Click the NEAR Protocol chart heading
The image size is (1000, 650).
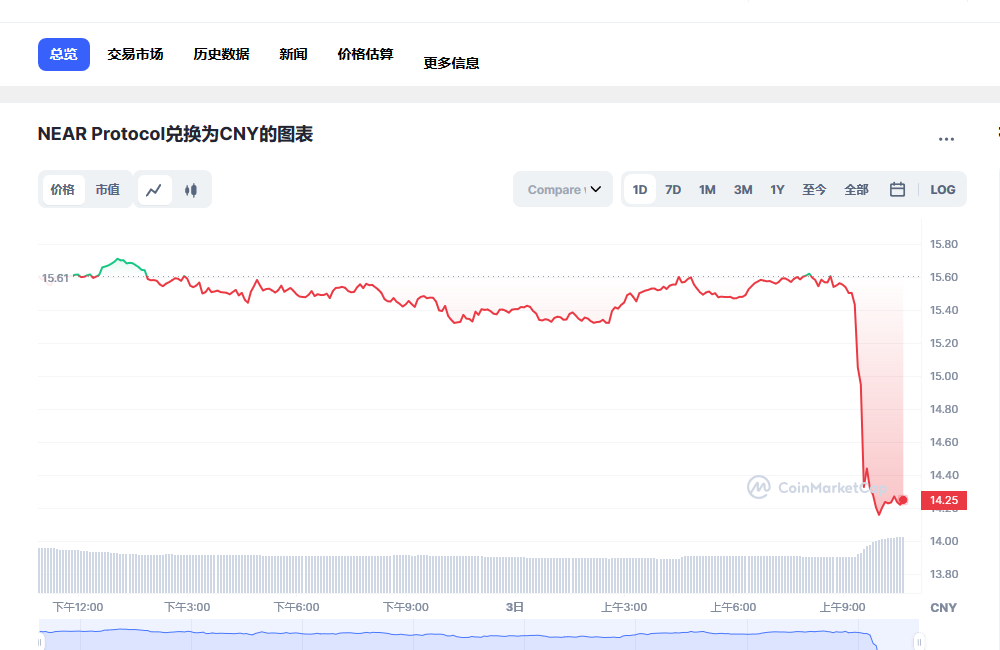coord(175,135)
